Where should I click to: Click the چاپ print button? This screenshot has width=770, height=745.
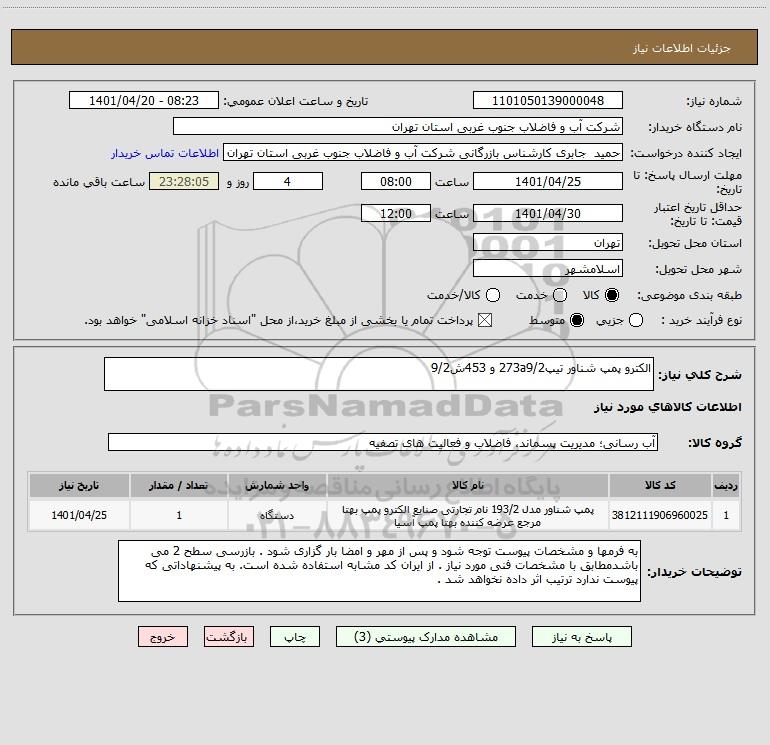pos(295,637)
